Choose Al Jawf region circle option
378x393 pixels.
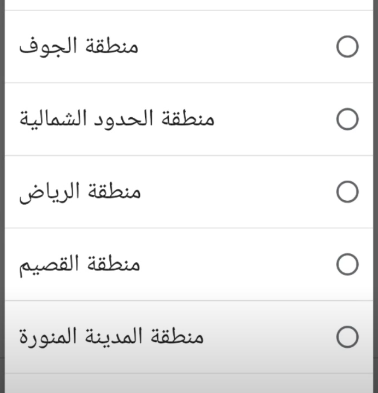coord(347,47)
